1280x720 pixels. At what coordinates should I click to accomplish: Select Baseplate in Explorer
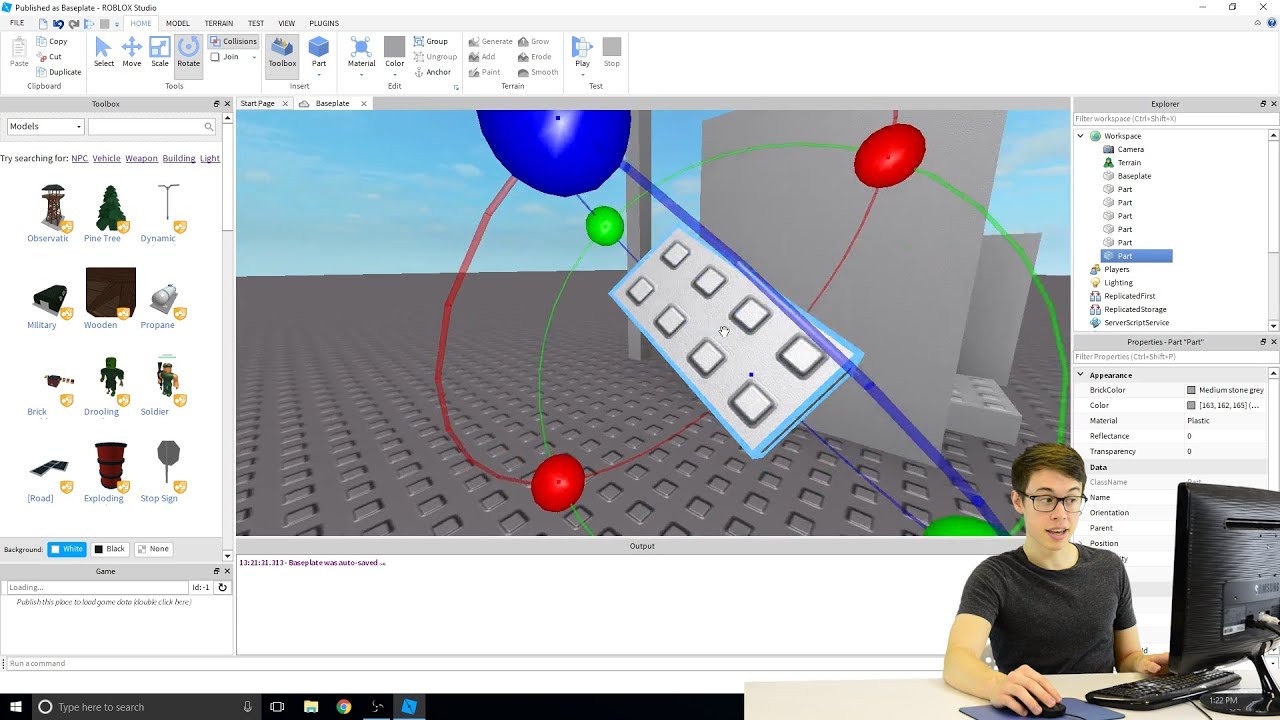point(1134,176)
